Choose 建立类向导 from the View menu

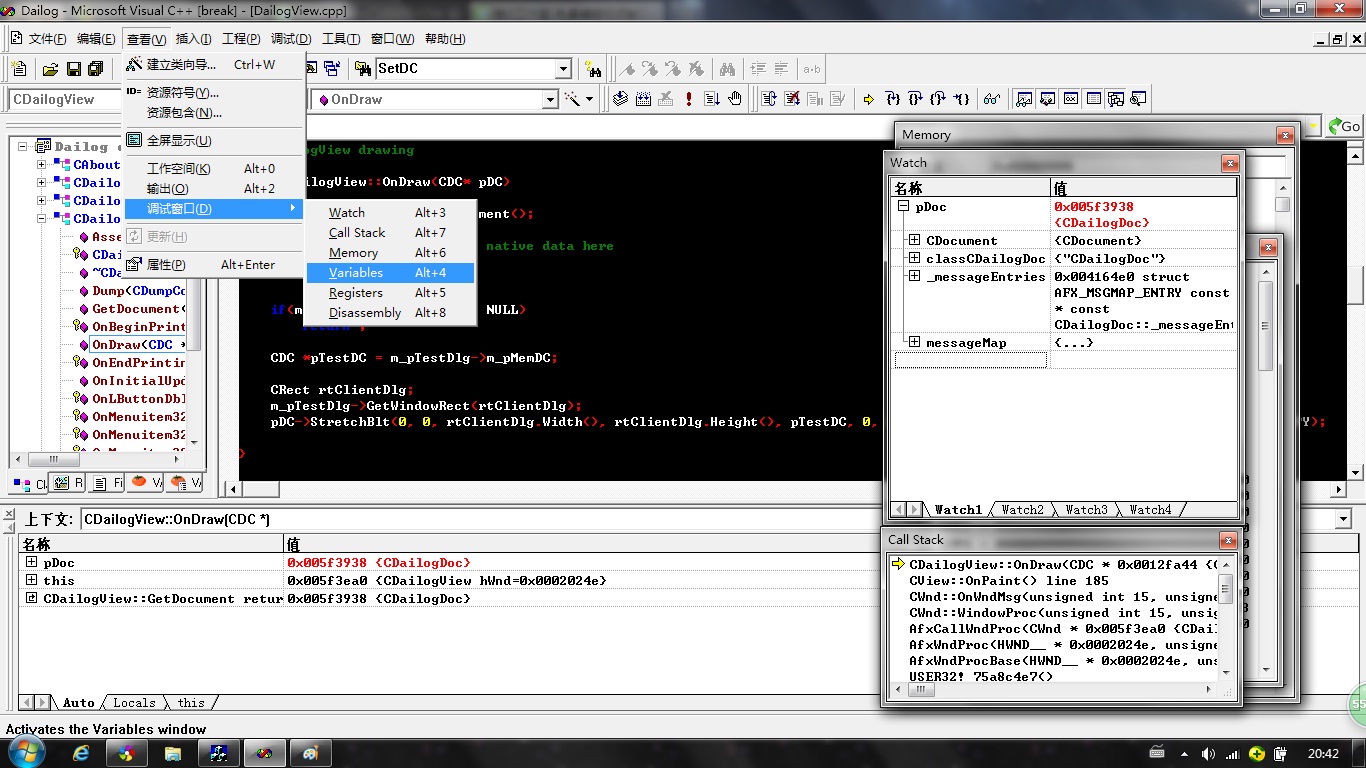point(214,64)
